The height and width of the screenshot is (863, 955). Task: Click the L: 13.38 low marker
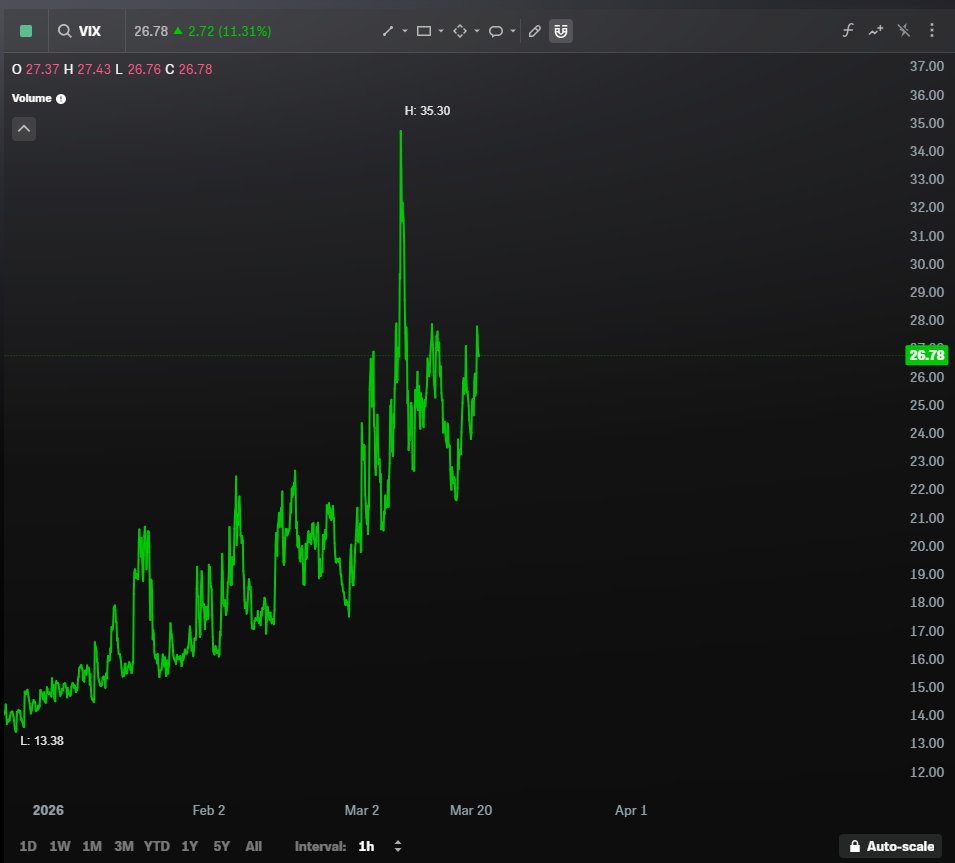click(x=42, y=741)
